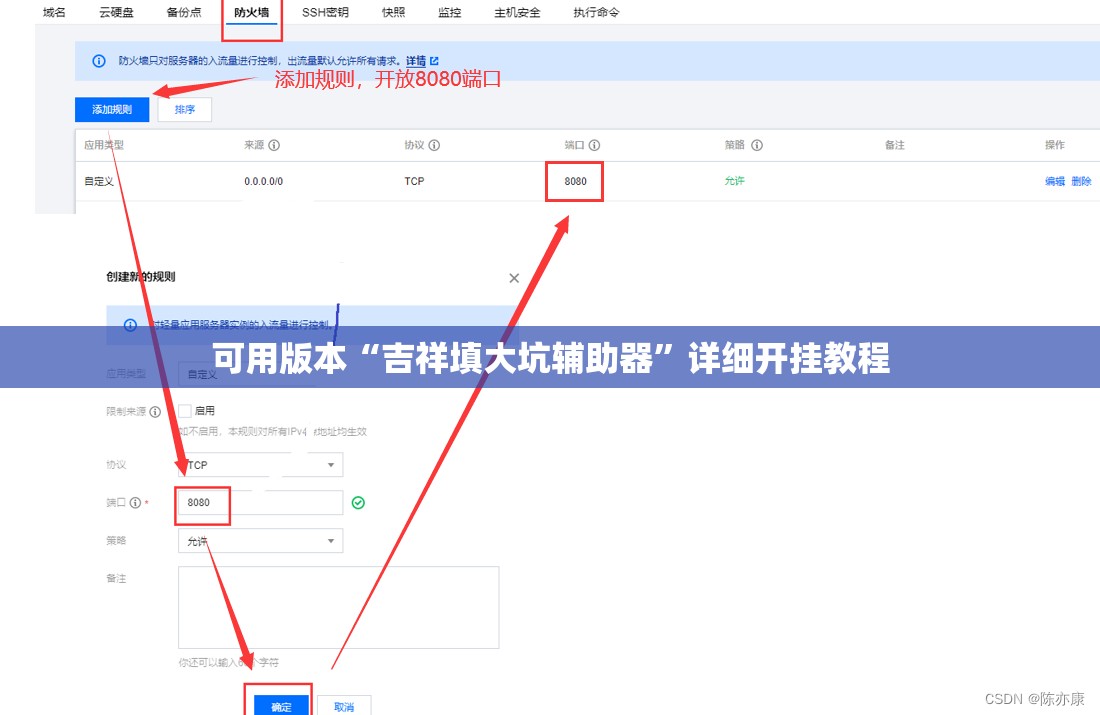Click the 自定义 application type cell
The image size is (1100, 715).
point(99,181)
